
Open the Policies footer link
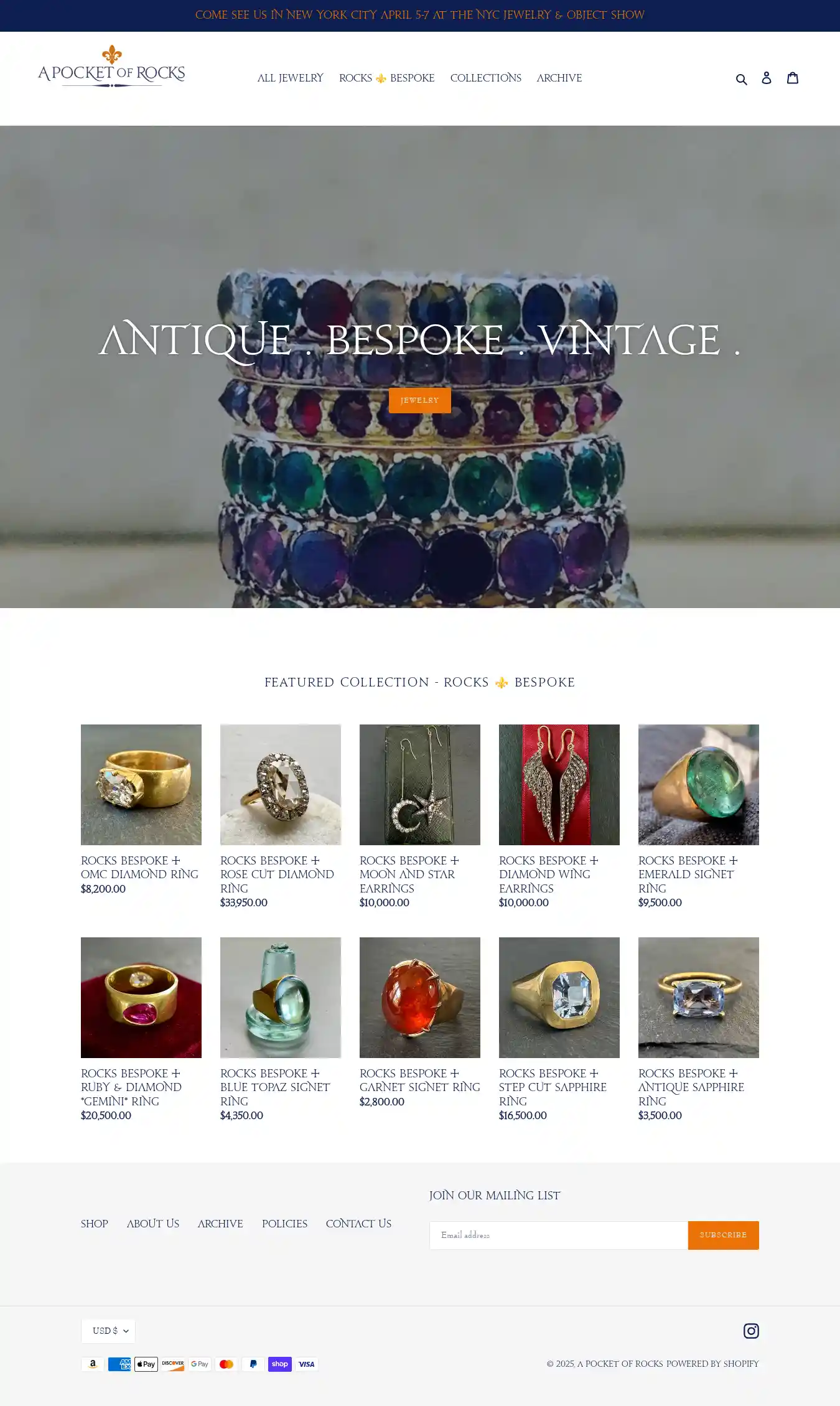(x=284, y=1224)
